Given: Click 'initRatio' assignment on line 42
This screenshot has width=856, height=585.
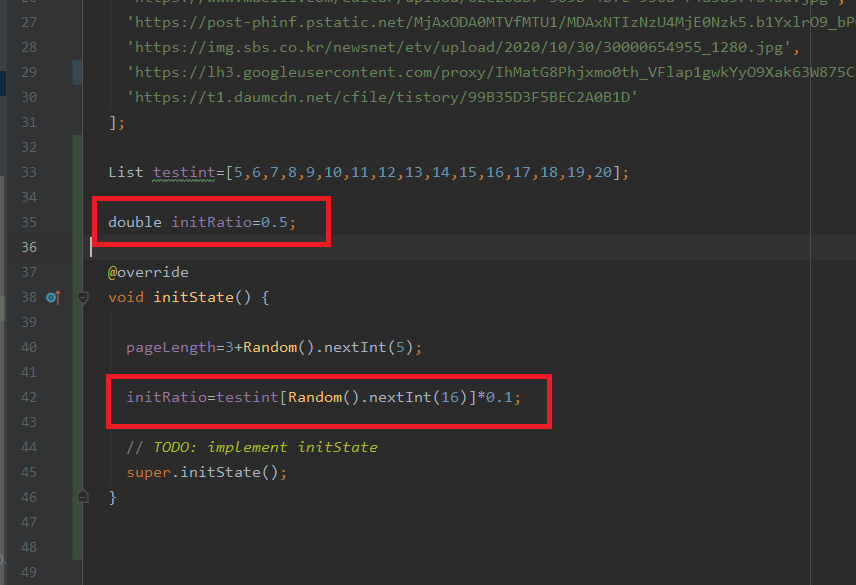Looking at the screenshot, I should [167, 397].
